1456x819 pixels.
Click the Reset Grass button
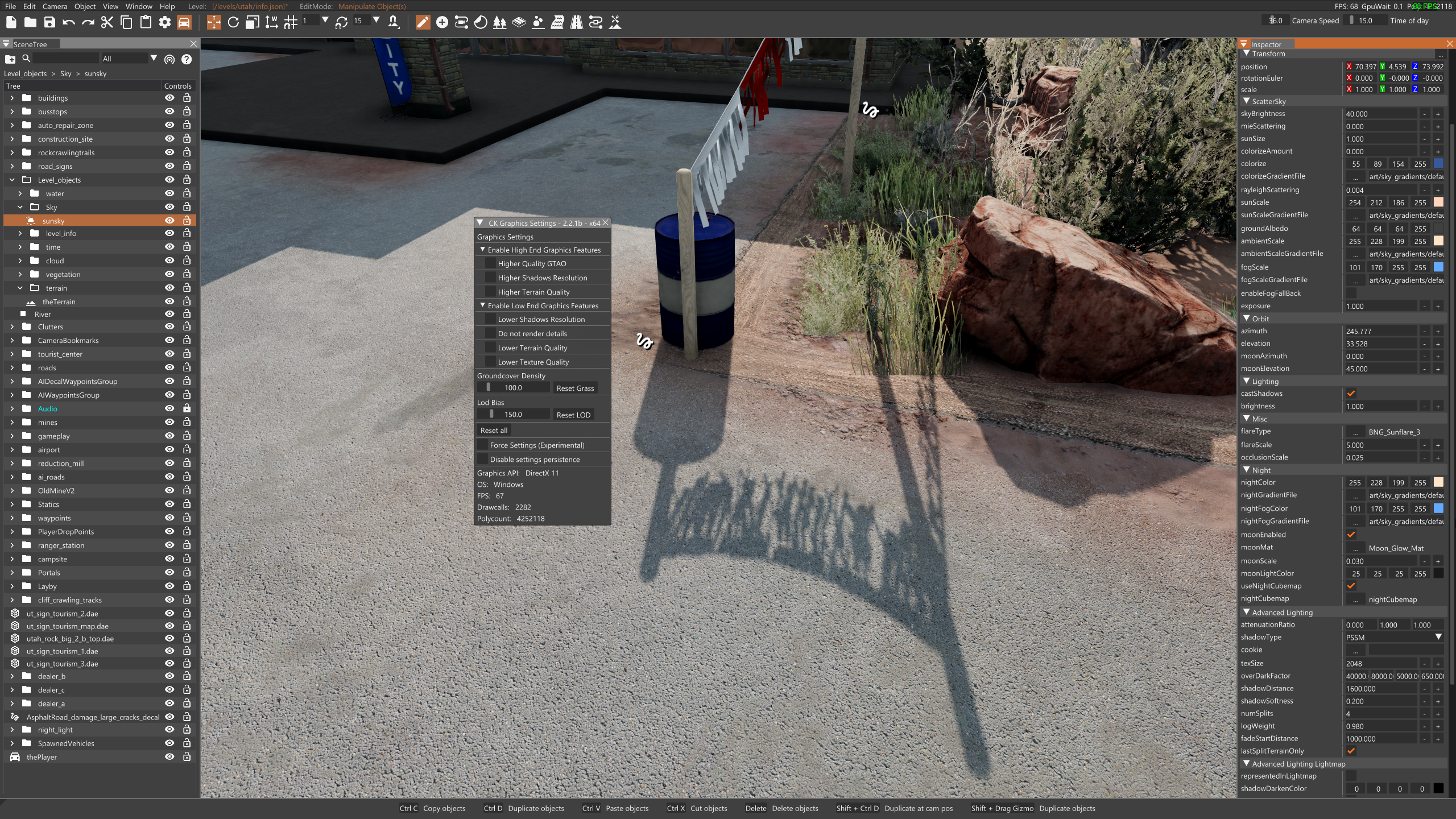(x=575, y=388)
